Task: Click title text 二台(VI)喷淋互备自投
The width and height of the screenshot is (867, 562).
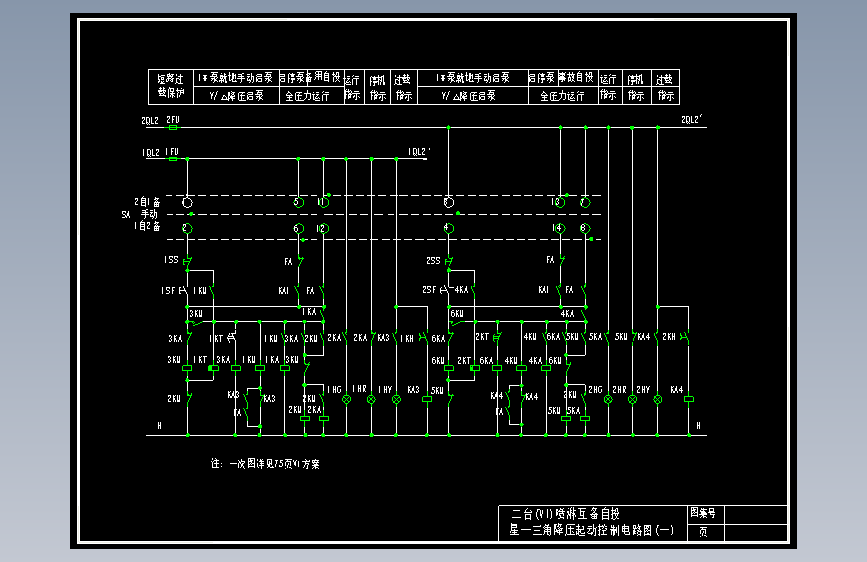Action: point(565,514)
